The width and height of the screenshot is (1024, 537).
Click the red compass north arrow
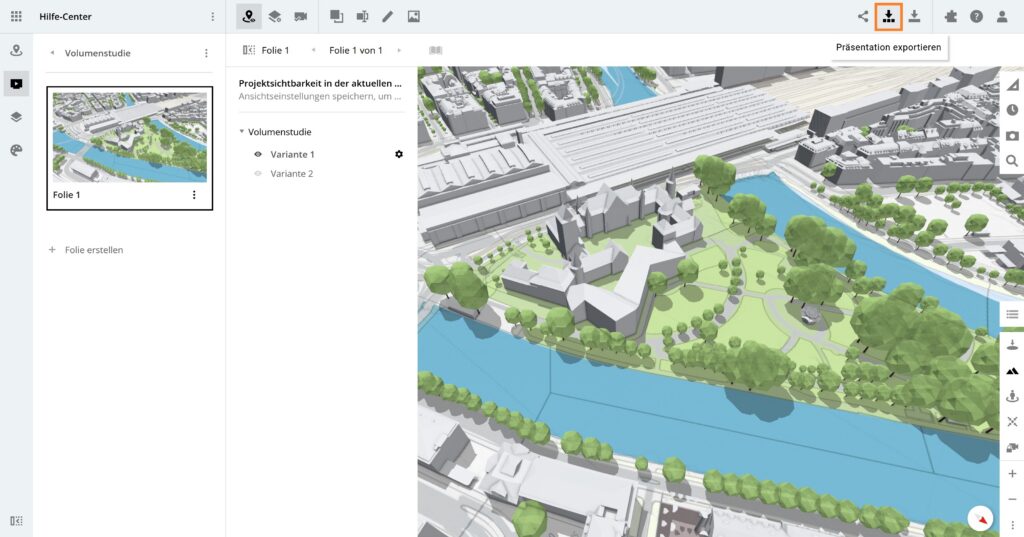tap(982, 519)
